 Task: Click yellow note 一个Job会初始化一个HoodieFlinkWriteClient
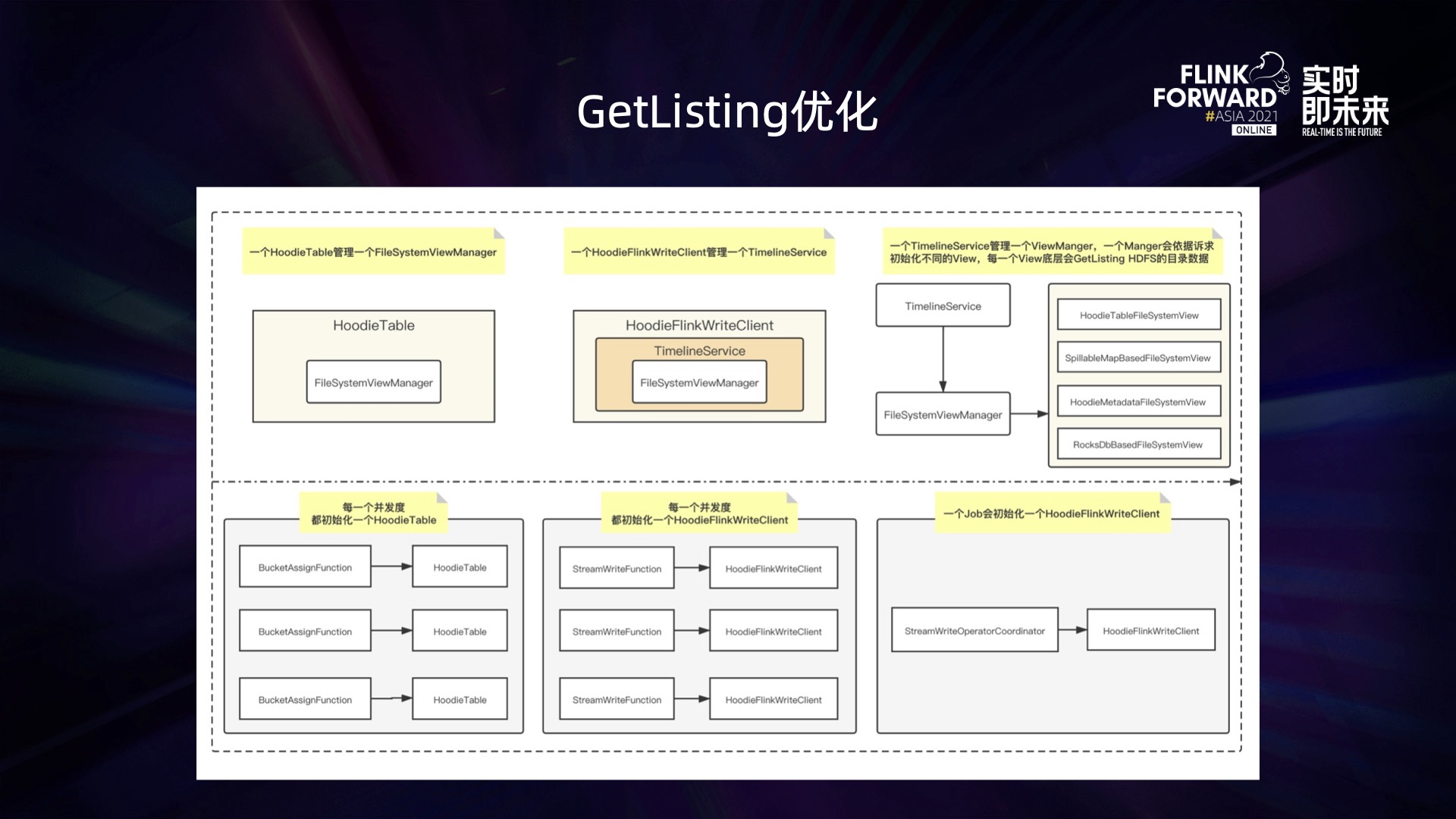pos(1051,513)
